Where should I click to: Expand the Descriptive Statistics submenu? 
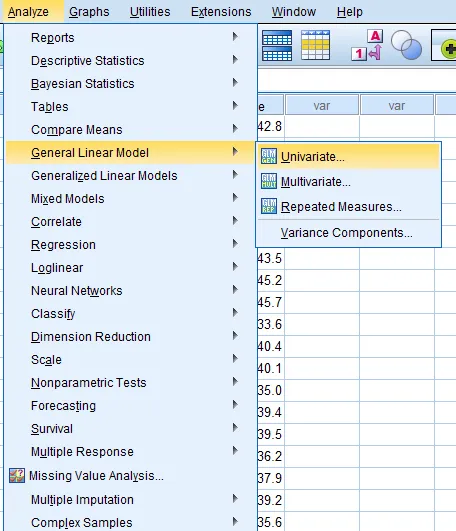[x=235, y=60]
